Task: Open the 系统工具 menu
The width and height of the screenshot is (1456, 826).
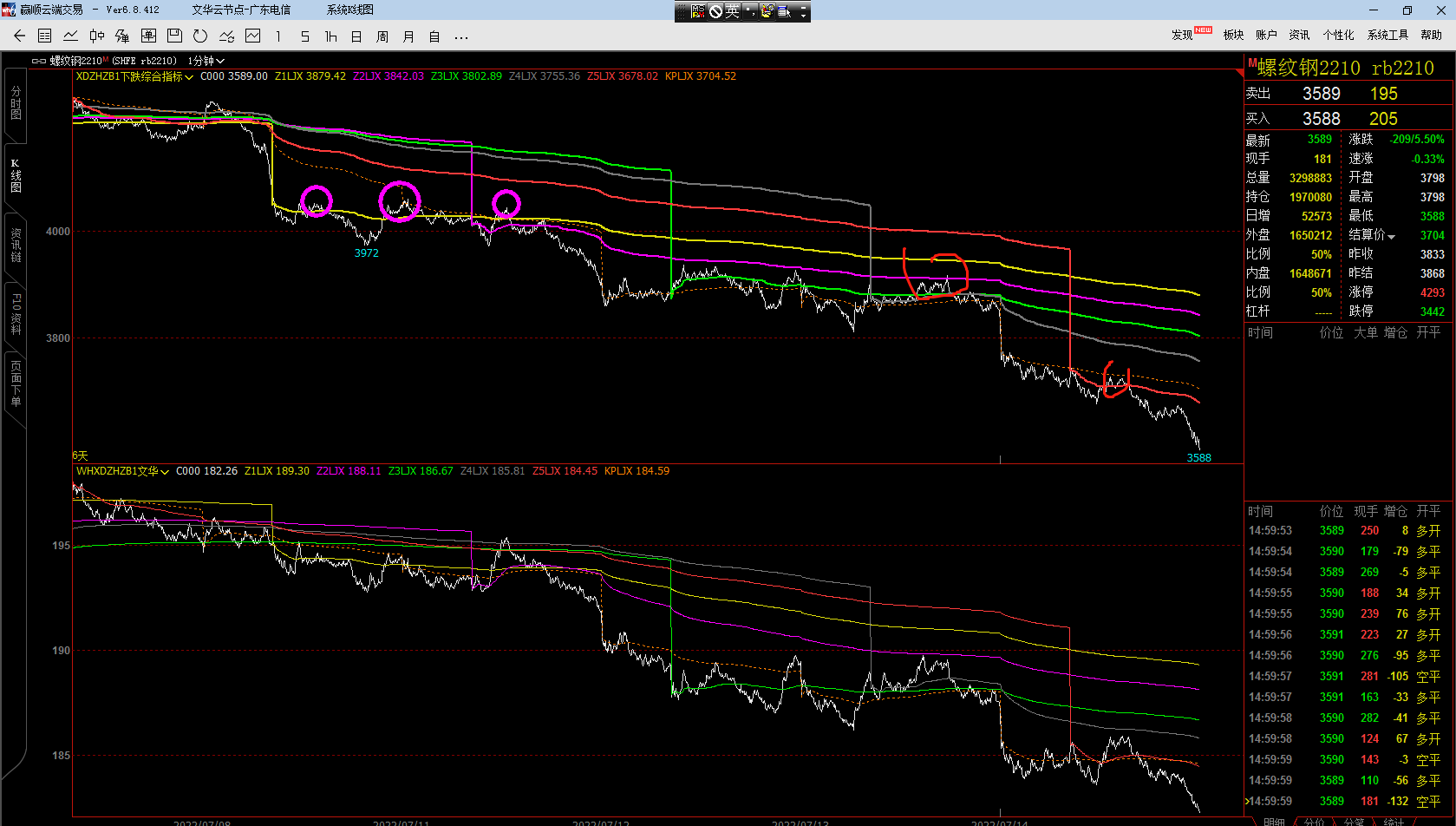Action: [1387, 35]
